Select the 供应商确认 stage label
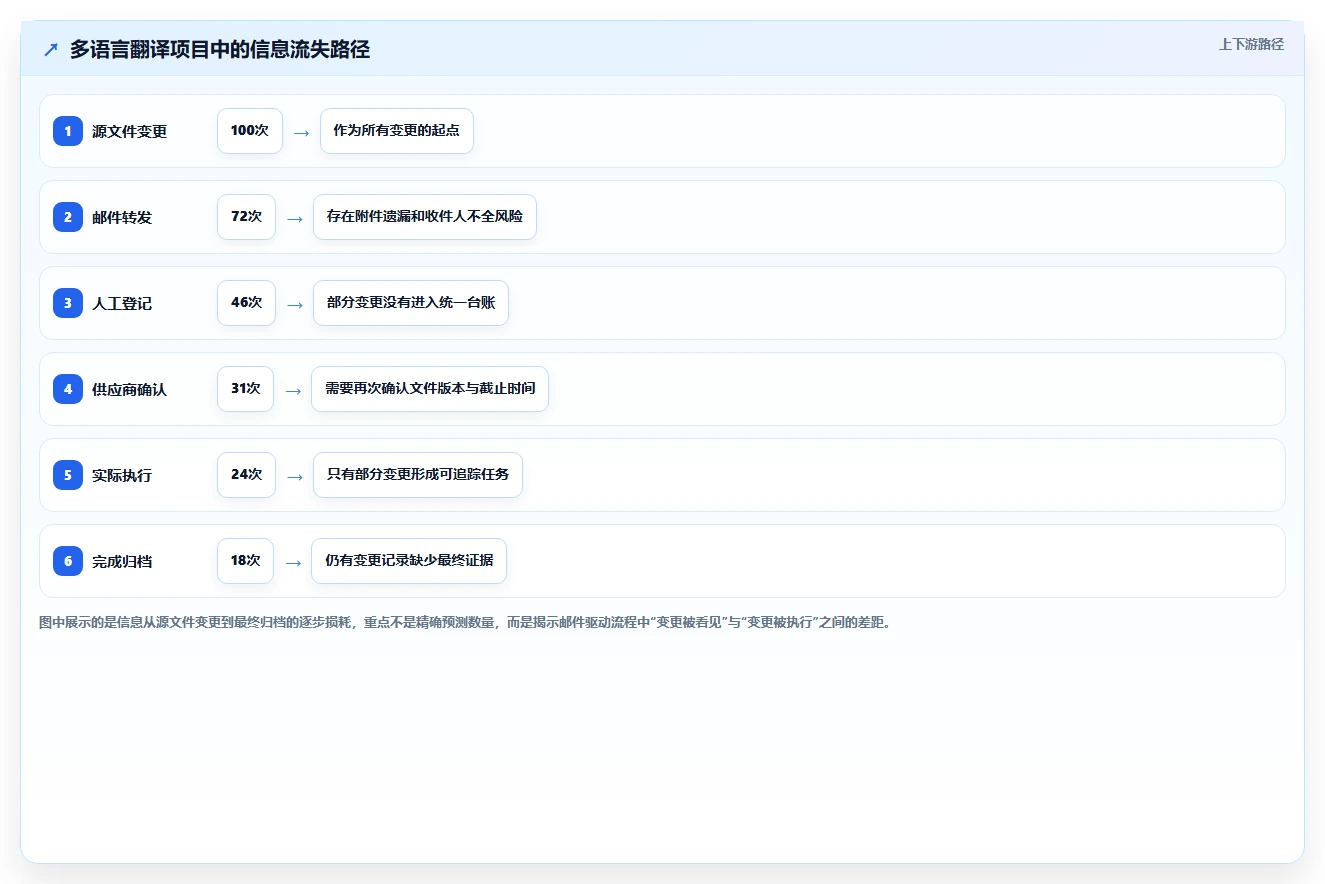1325x884 pixels. tap(129, 389)
